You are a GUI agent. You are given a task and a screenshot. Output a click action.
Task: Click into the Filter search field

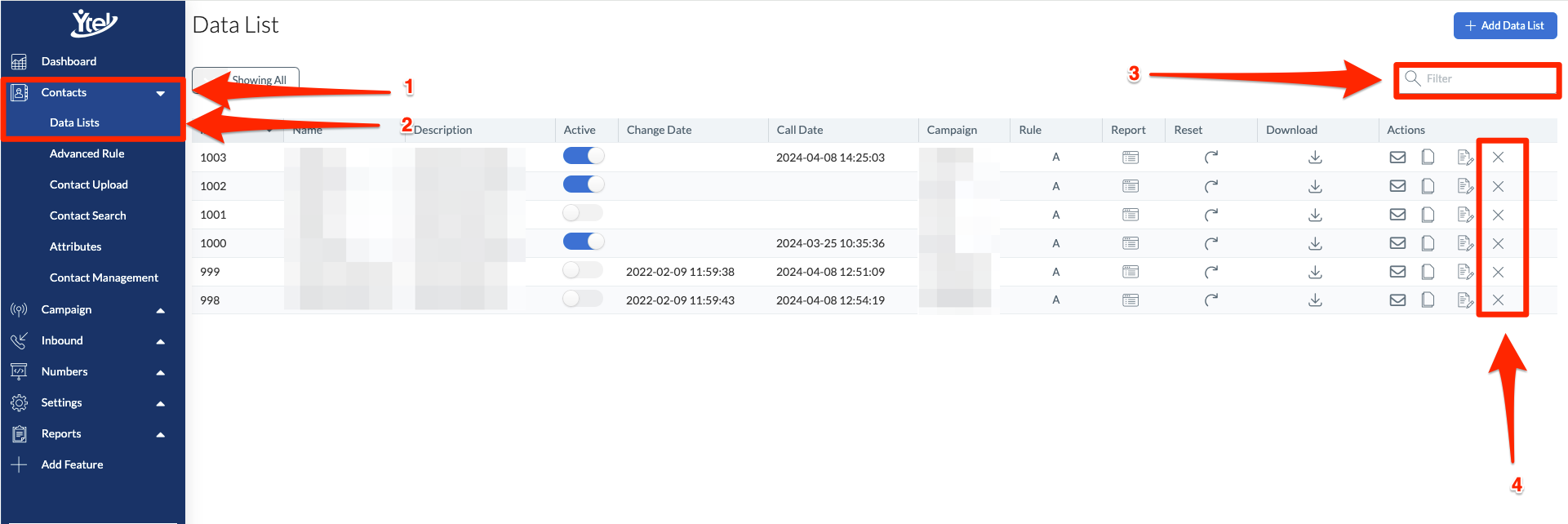pyautogui.click(x=1478, y=79)
